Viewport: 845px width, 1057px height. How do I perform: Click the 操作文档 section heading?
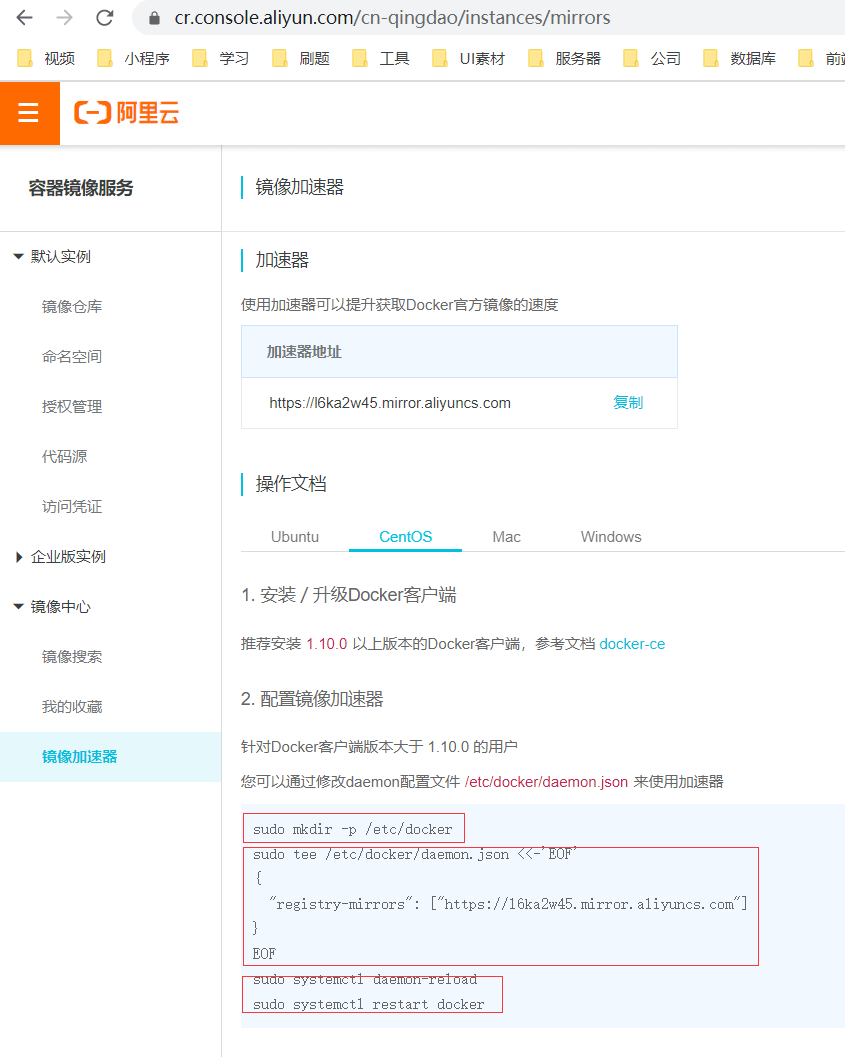point(291,484)
